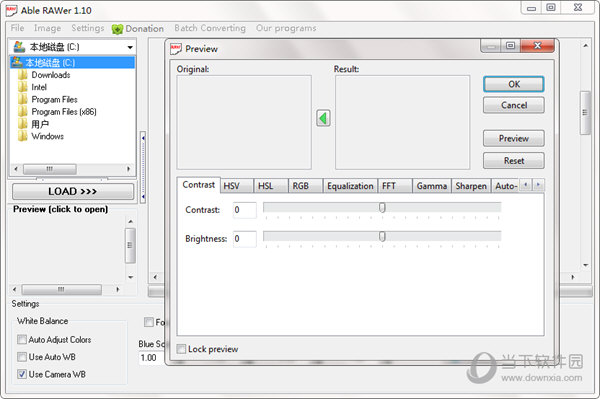Viewport: 600px width, 399px height.
Task: Switch to the FFT tab
Action: tap(395, 186)
